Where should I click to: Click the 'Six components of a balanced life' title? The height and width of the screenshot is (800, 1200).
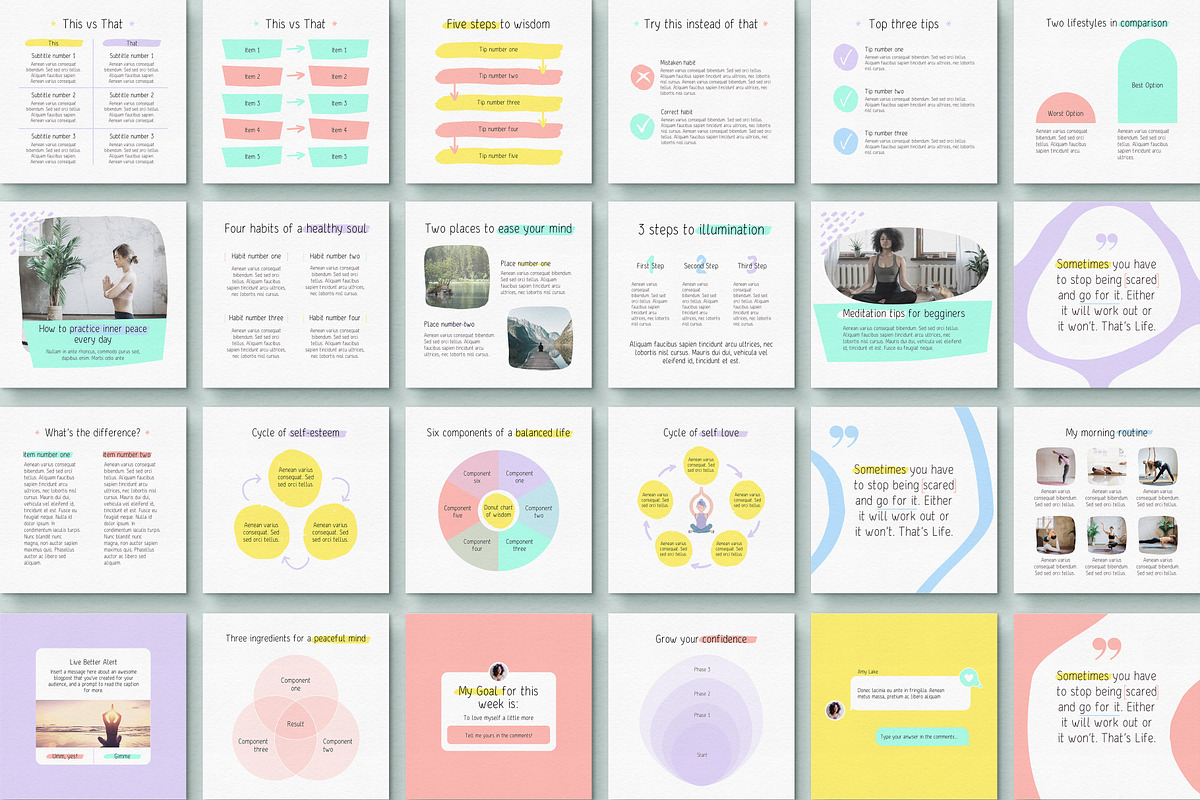(498, 433)
